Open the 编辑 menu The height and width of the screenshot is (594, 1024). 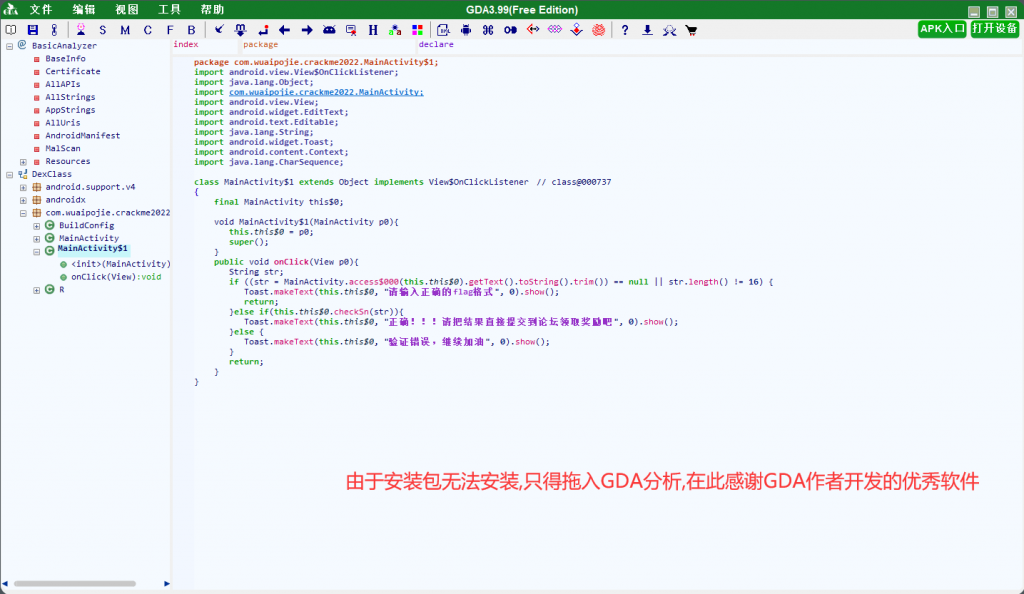point(84,10)
